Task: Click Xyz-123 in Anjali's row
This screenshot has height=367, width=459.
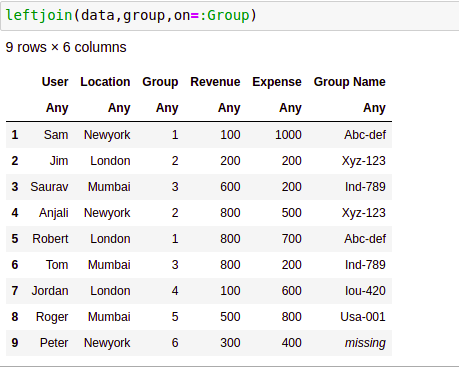Action: (364, 213)
